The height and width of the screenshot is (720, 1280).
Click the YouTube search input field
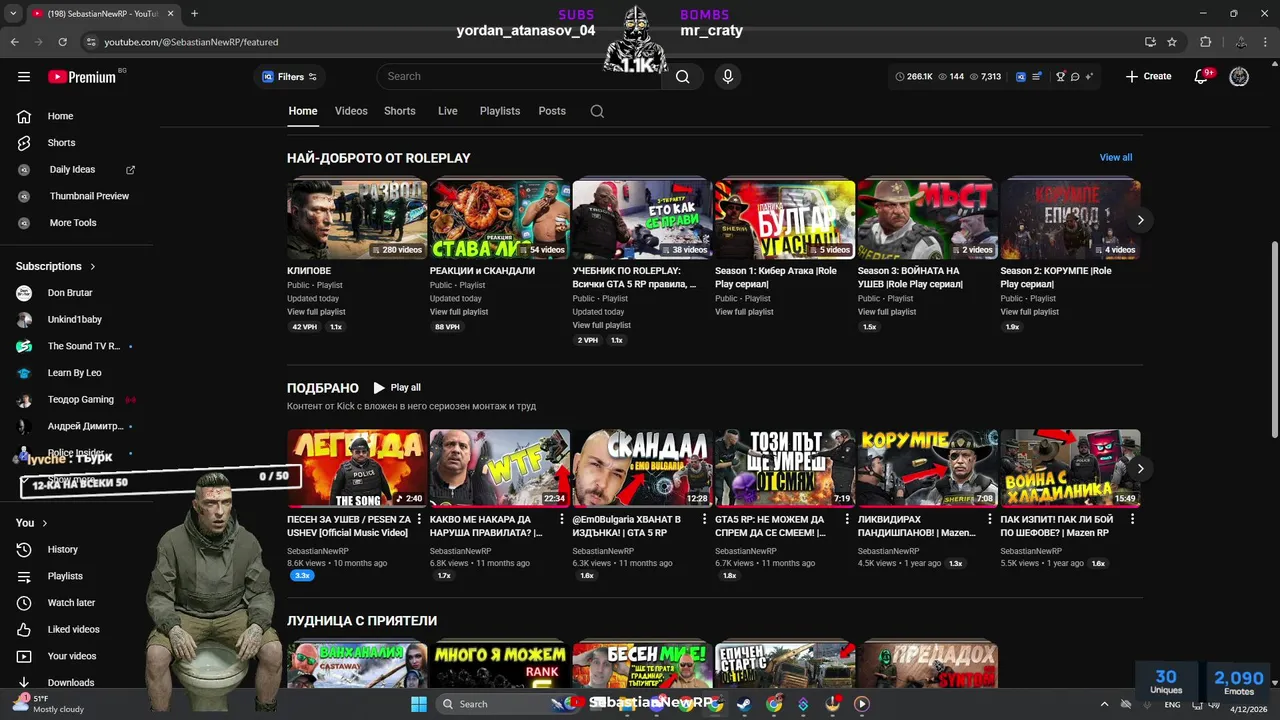pyautogui.click(x=520, y=77)
